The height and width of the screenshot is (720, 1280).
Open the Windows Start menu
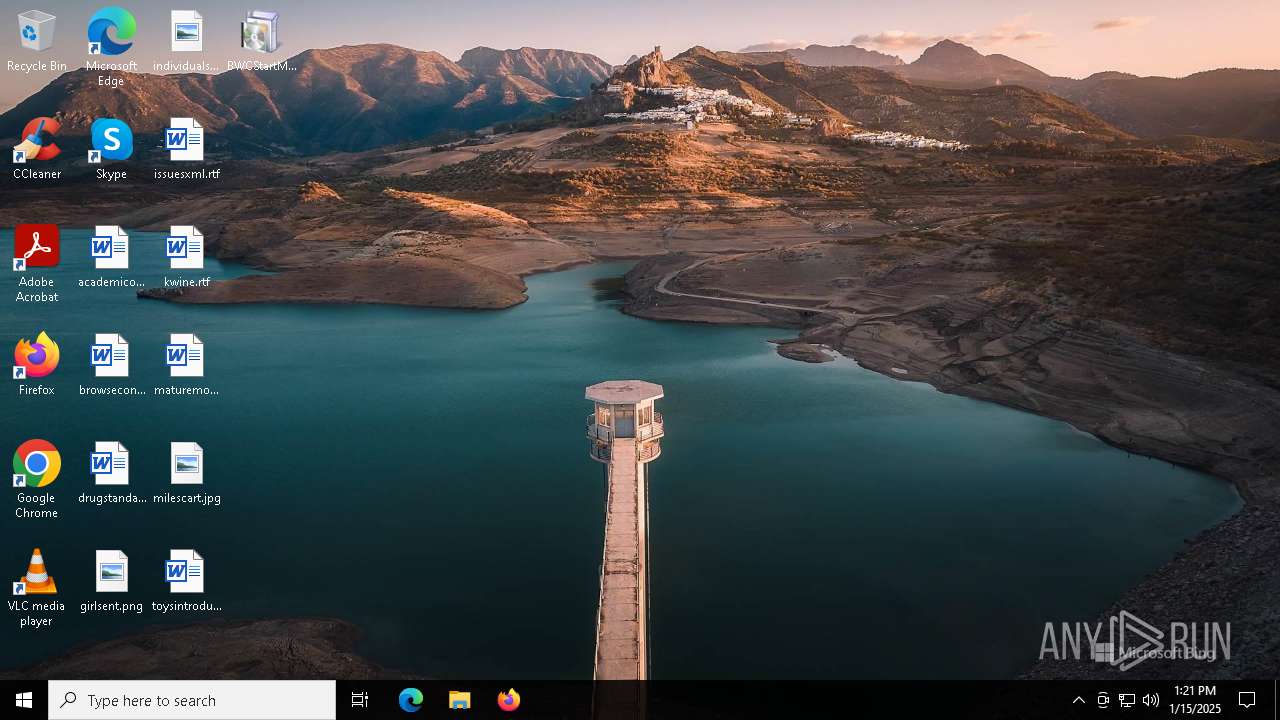(24, 700)
